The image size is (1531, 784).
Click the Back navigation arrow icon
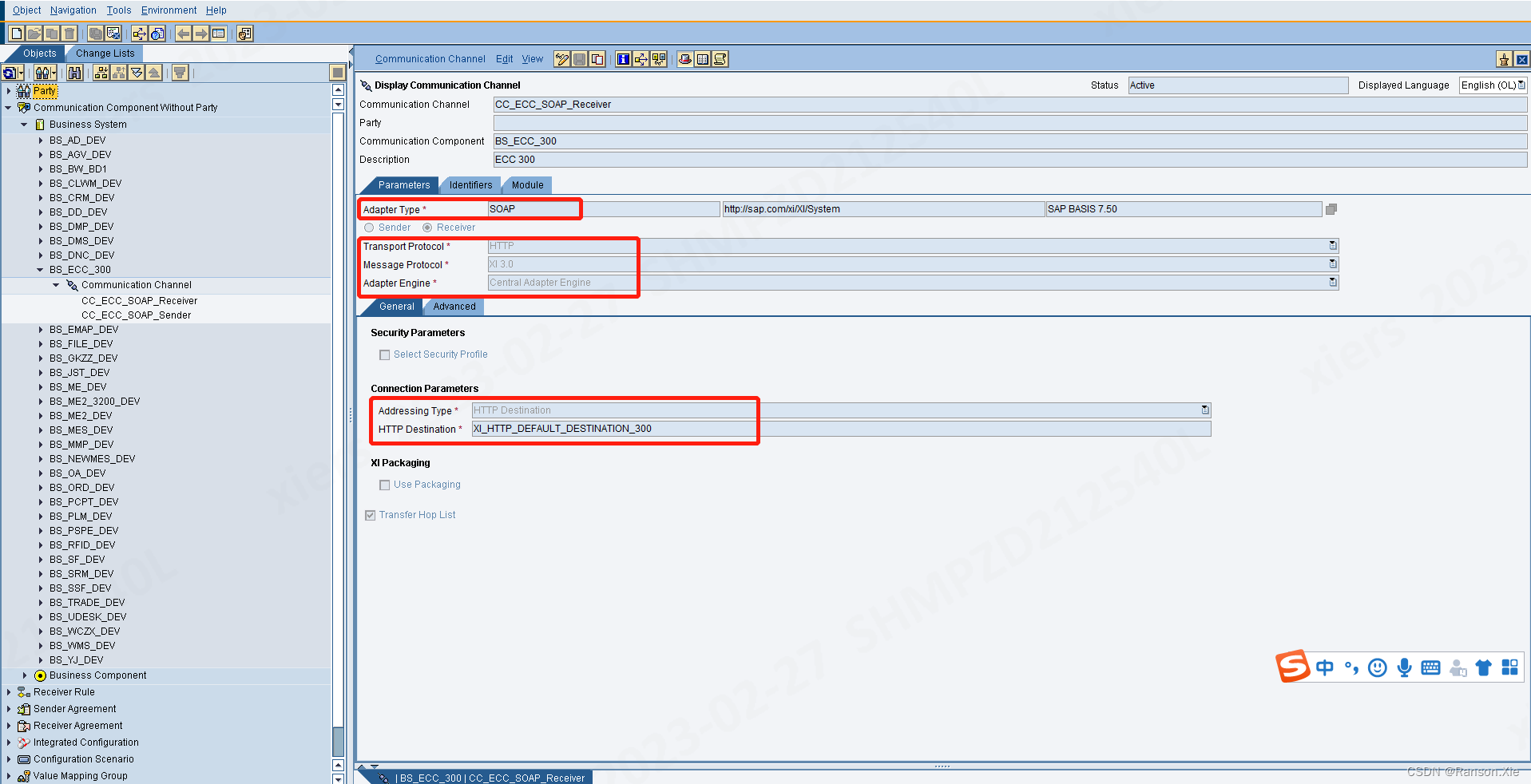[184, 34]
